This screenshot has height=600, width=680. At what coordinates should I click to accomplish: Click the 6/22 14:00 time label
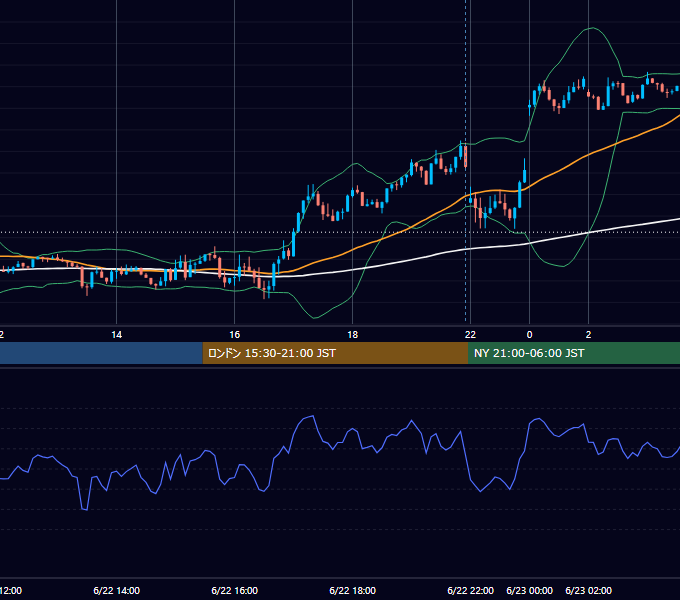coord(116,590)
